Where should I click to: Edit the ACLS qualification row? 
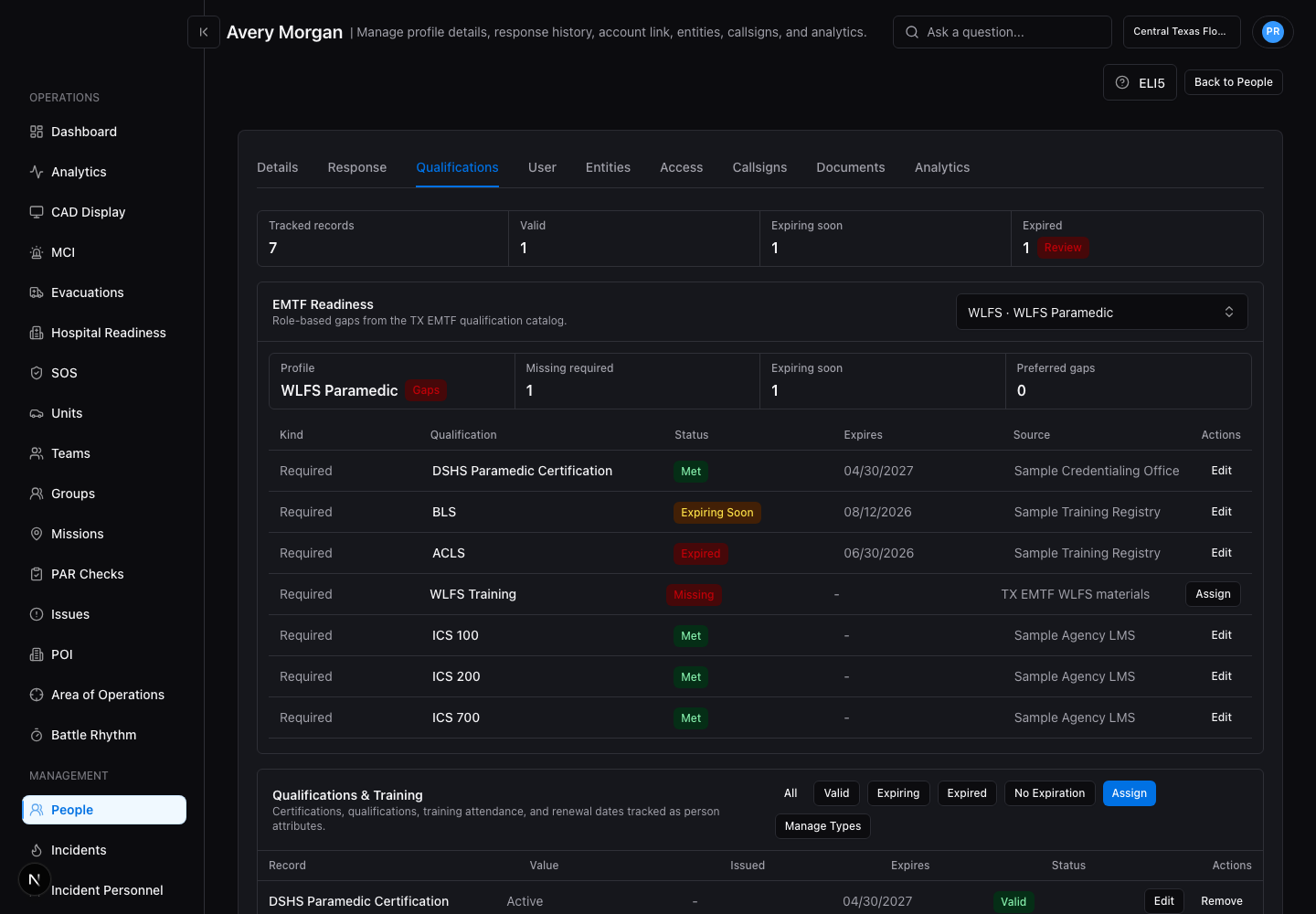[1221, 553]
